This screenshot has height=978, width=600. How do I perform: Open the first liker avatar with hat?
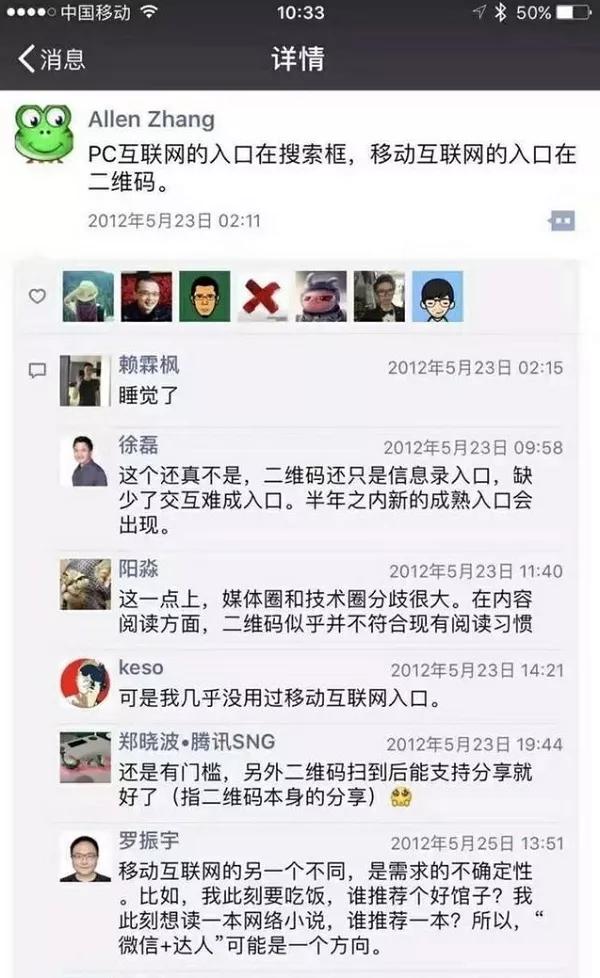88,296
